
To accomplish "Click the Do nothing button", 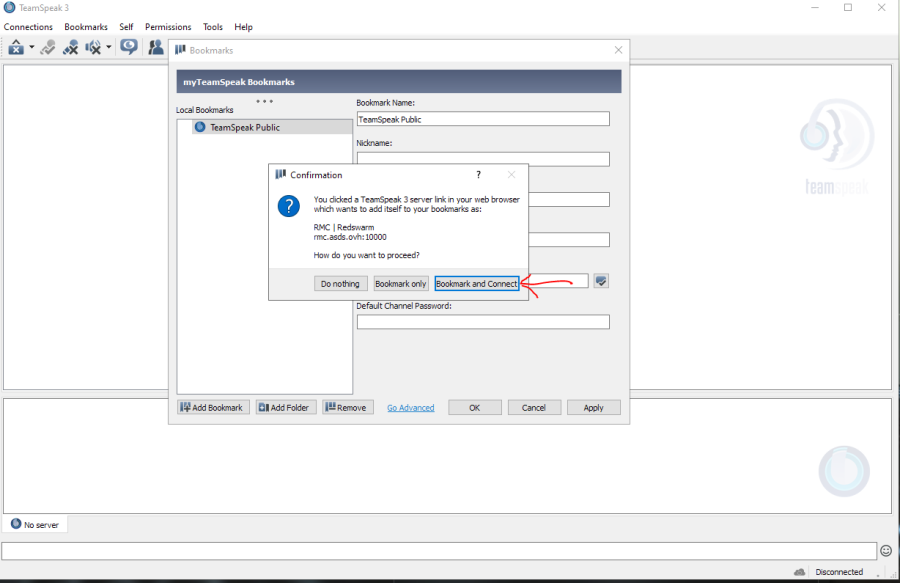I will pos(340,283).
